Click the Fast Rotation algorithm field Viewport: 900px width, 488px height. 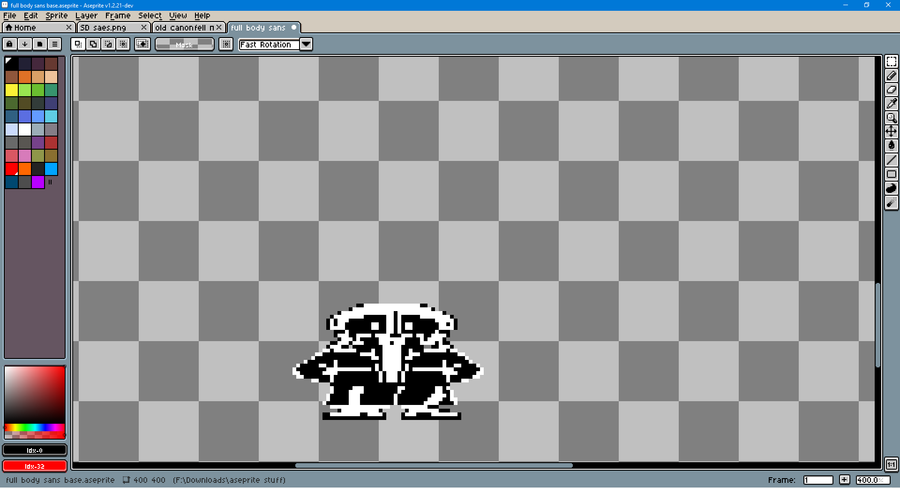pyautogui.click(x=269, y=44)
